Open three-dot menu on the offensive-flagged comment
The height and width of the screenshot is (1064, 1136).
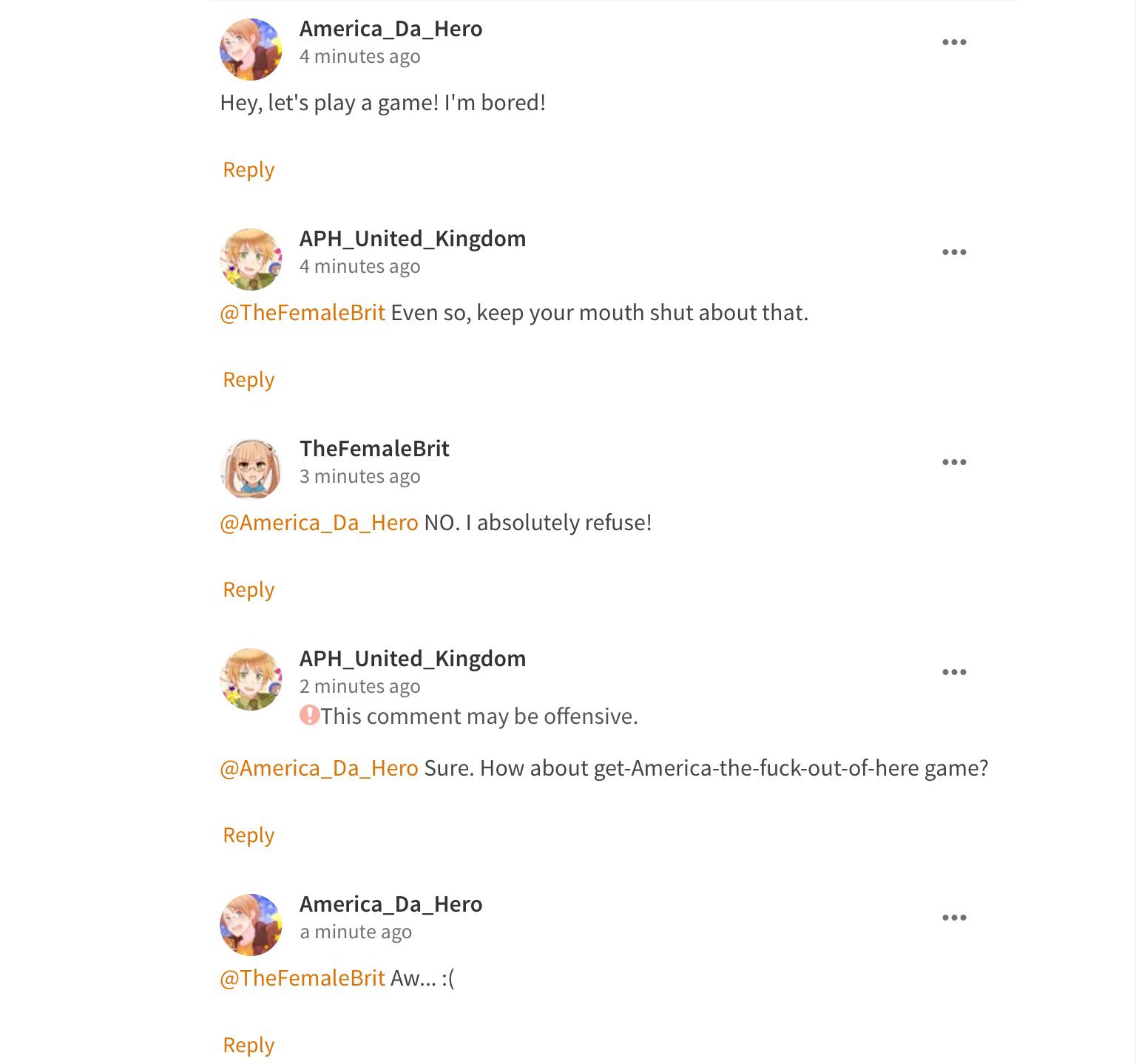tap(954, 672)
